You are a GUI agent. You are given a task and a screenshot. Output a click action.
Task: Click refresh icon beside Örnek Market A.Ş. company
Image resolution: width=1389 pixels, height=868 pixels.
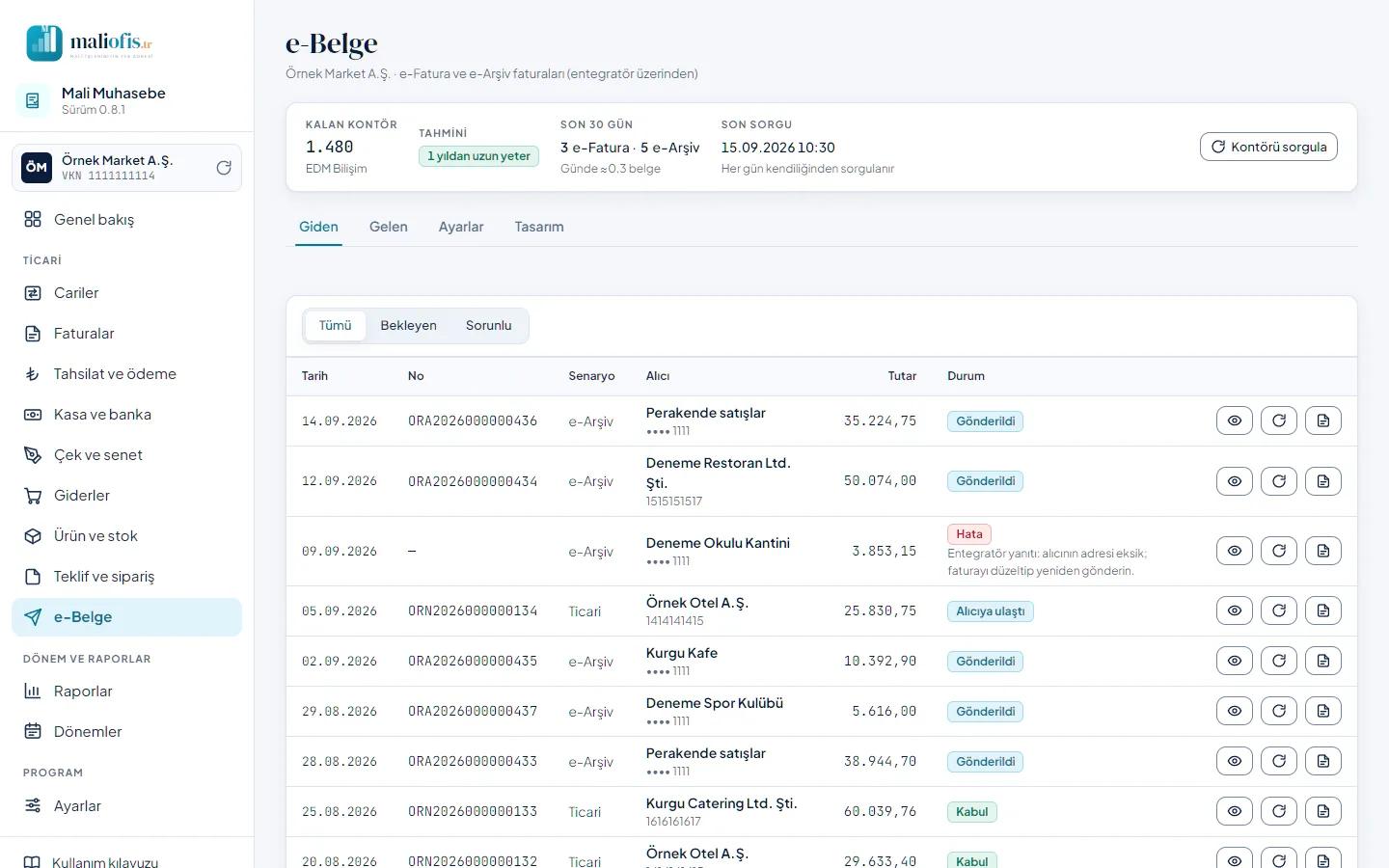click(224, 168)
